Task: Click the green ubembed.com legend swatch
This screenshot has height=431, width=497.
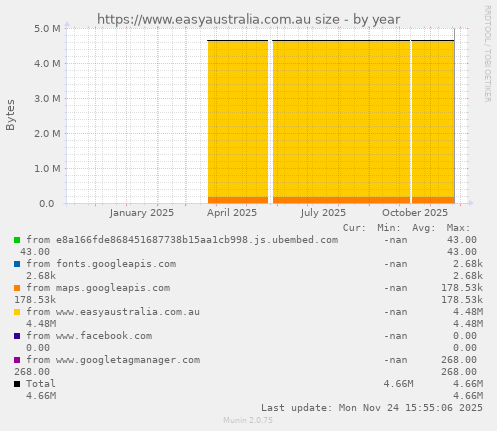Action: [x=17, y=240]
